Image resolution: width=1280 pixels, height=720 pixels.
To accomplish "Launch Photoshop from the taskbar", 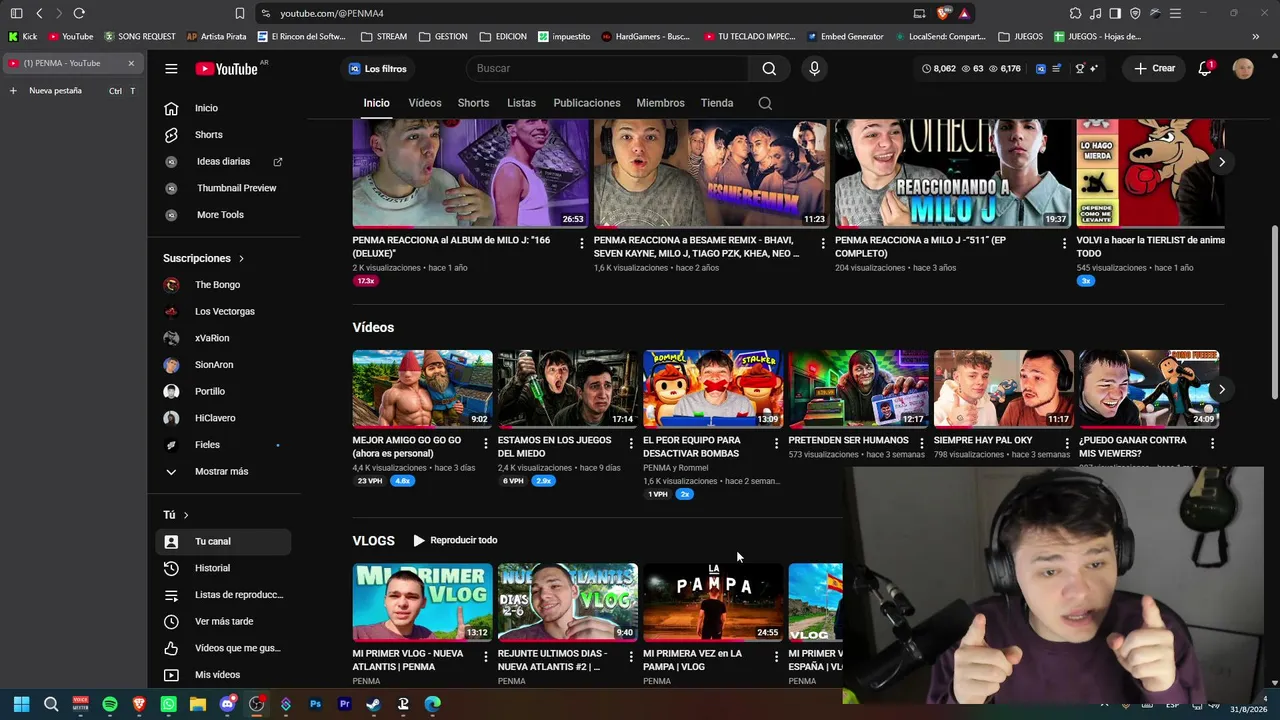I will (x=315, y=704).
